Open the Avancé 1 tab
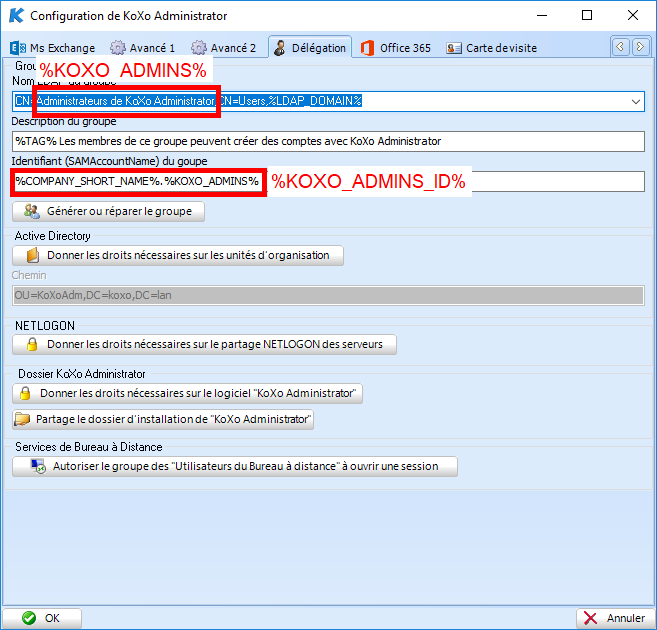657x630 pixels. point(142,48)
